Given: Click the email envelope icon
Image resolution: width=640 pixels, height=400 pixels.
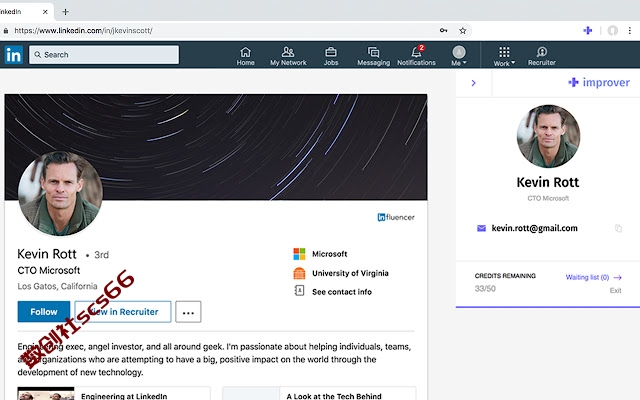Looking at the screenshot, I should point(482,228).
